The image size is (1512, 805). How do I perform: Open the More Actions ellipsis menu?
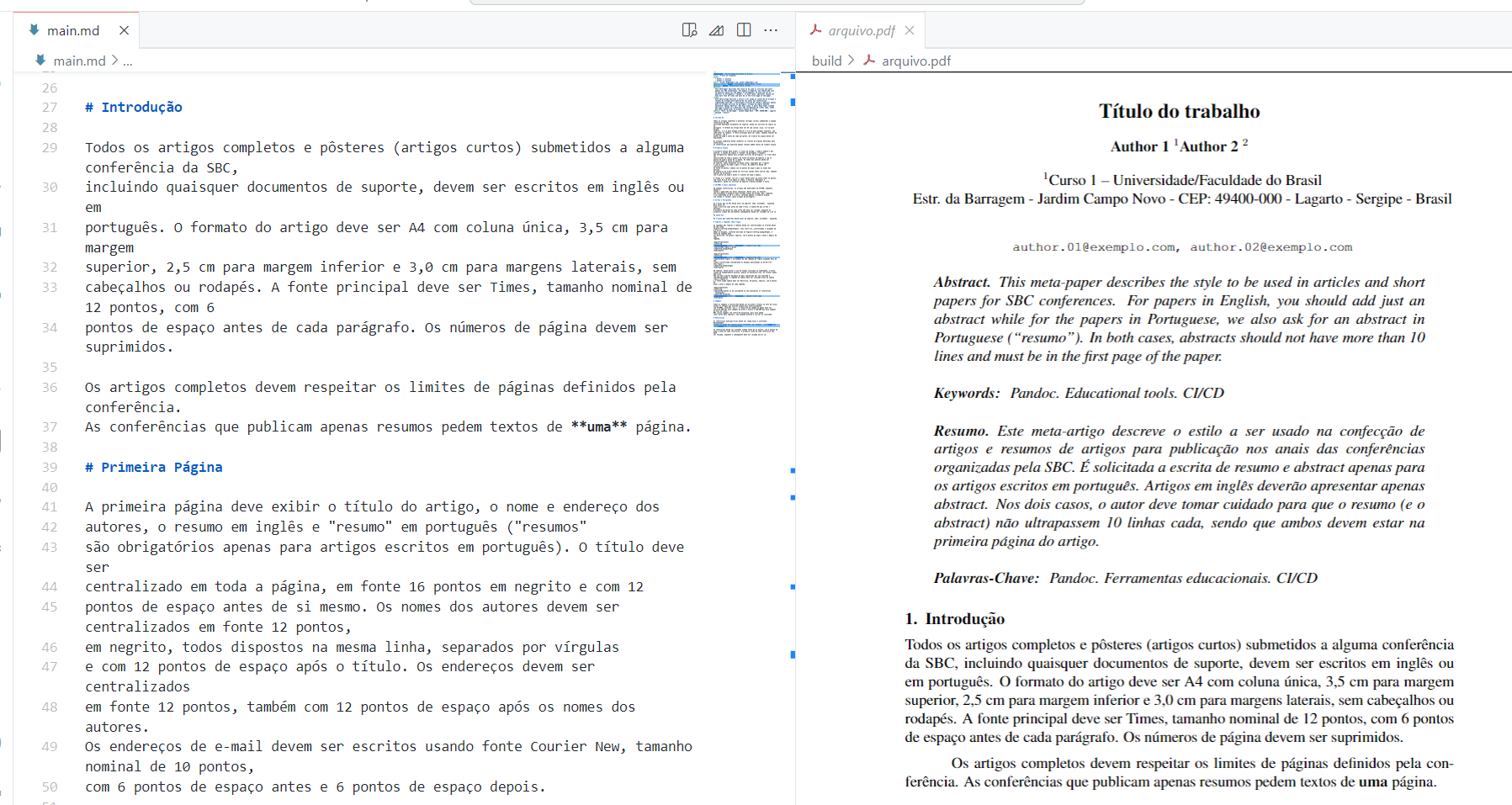(772, 29)
